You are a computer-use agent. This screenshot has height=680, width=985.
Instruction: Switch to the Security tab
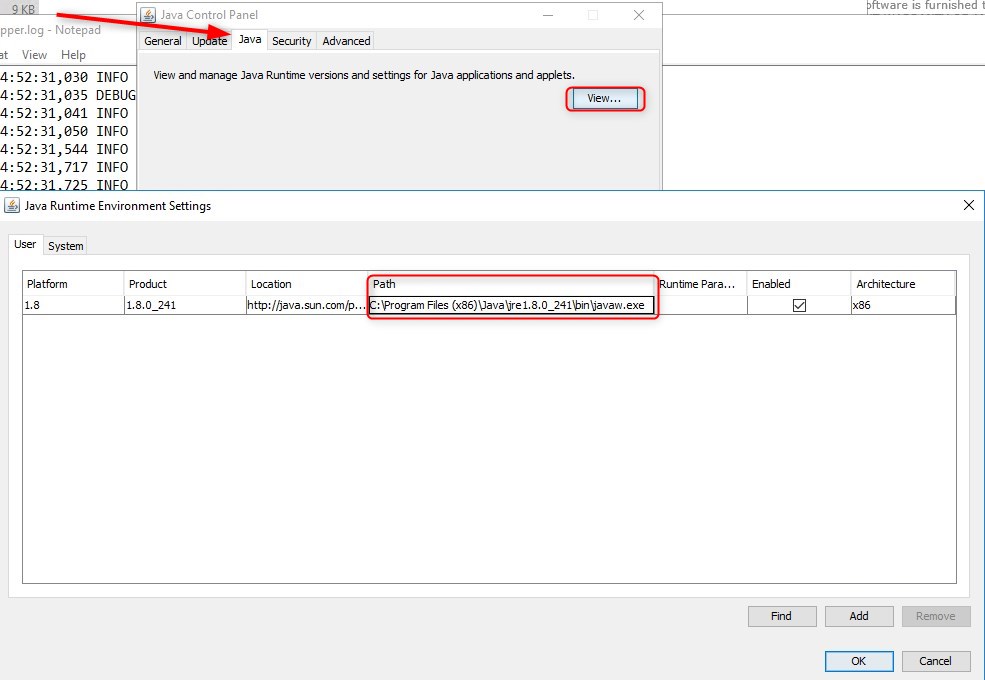point(291,41)
